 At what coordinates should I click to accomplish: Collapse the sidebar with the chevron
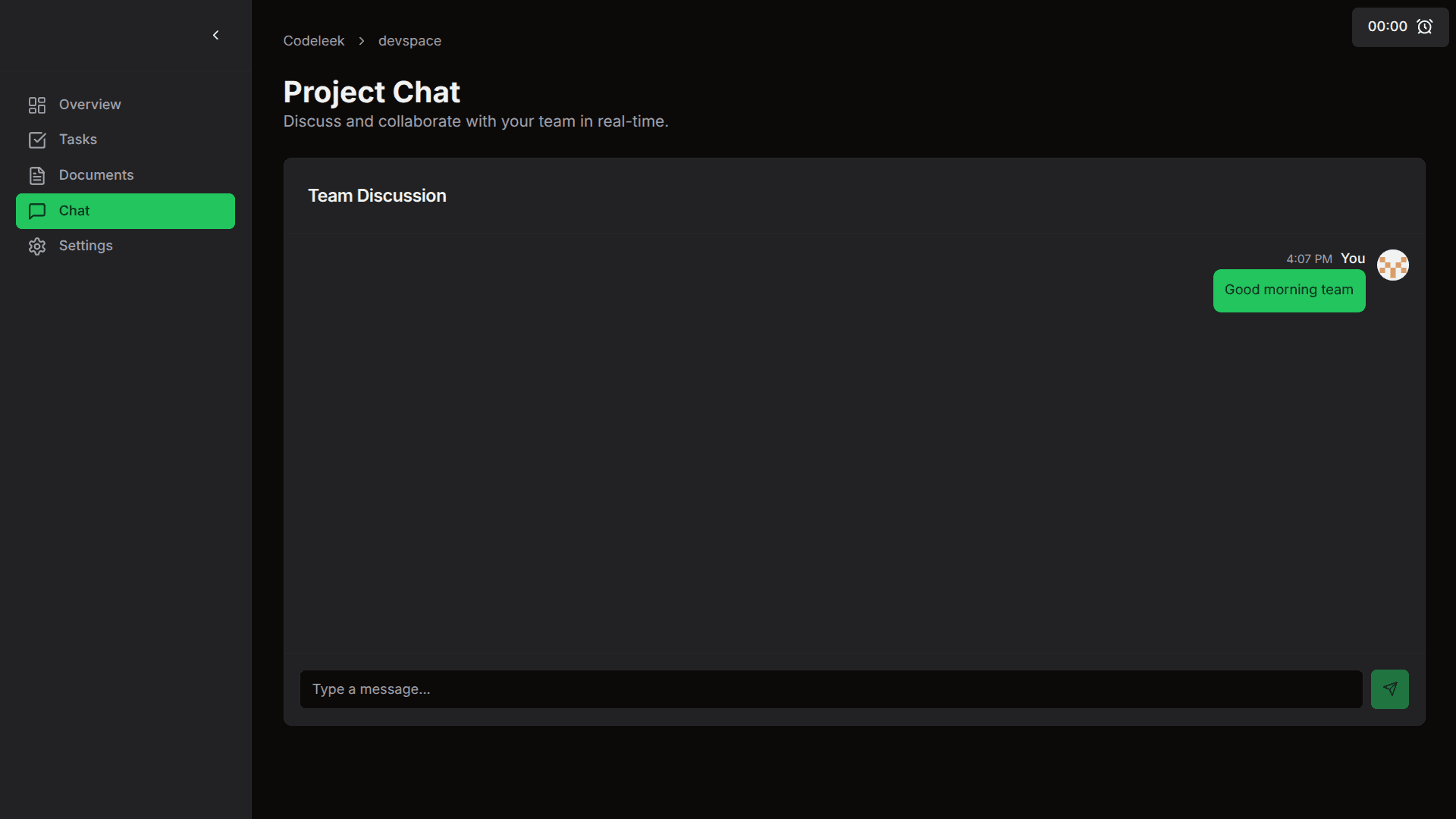215,35
